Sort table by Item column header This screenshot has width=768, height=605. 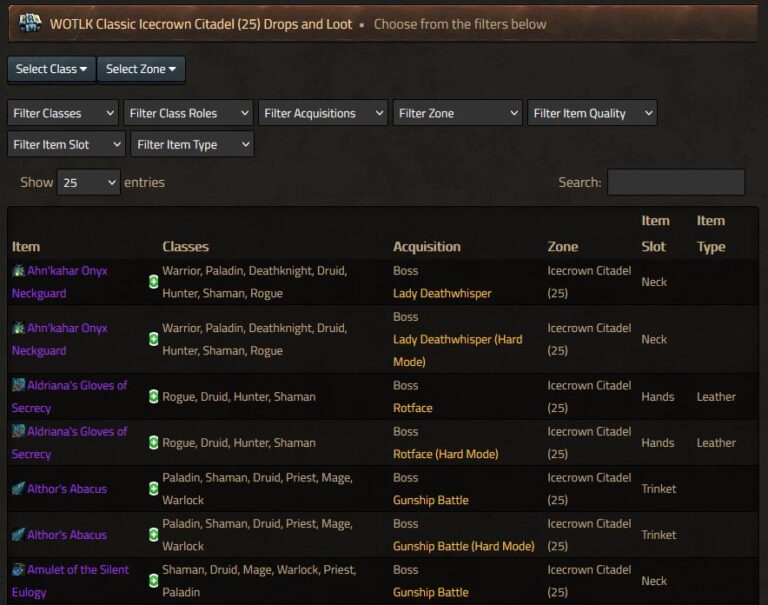(26, 246)
